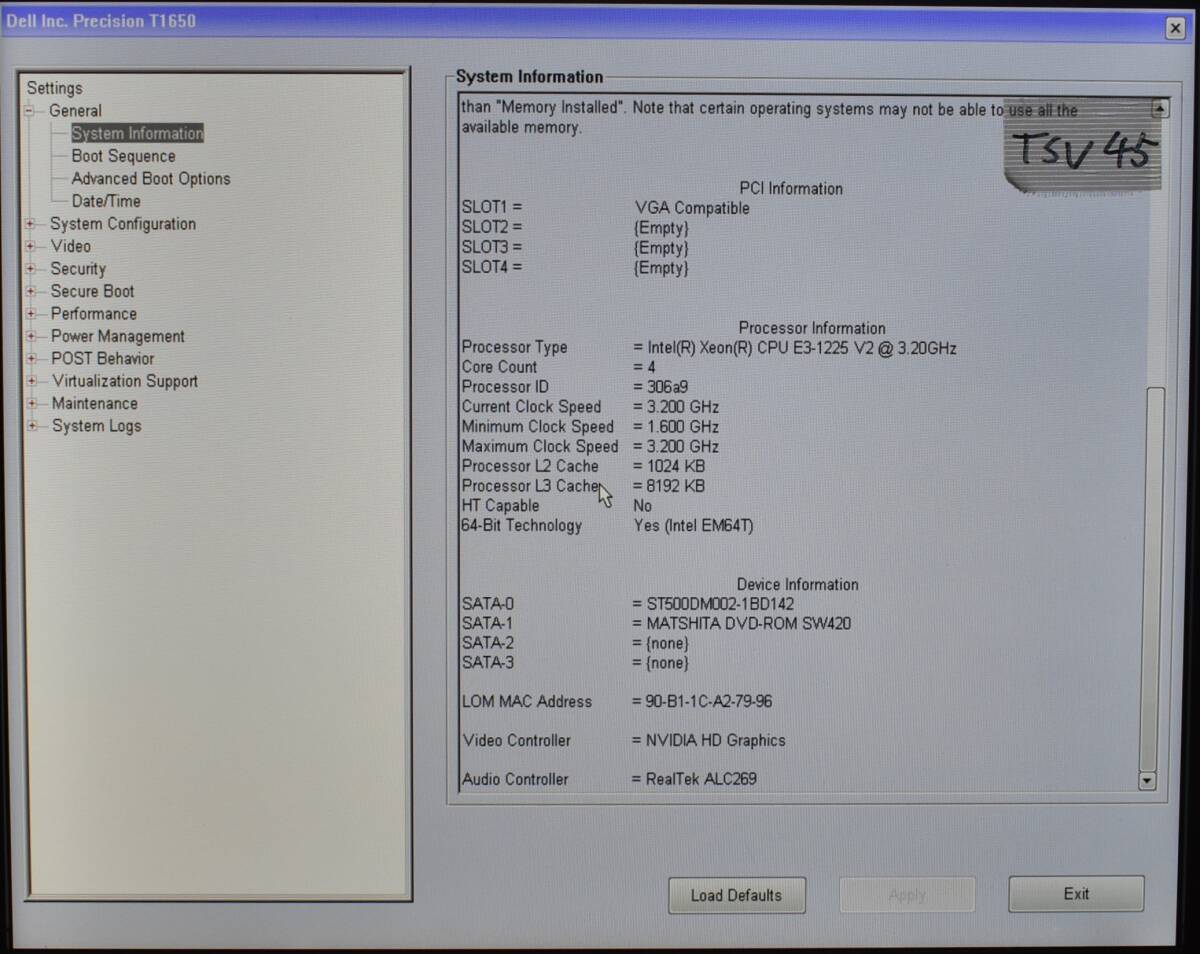
Task: Select the Virtualization Support label
Action: tap(125, 381)
